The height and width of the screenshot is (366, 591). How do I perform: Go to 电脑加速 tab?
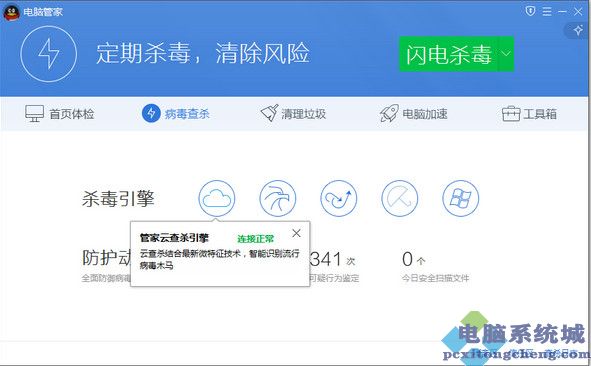(x=413, y=113)
